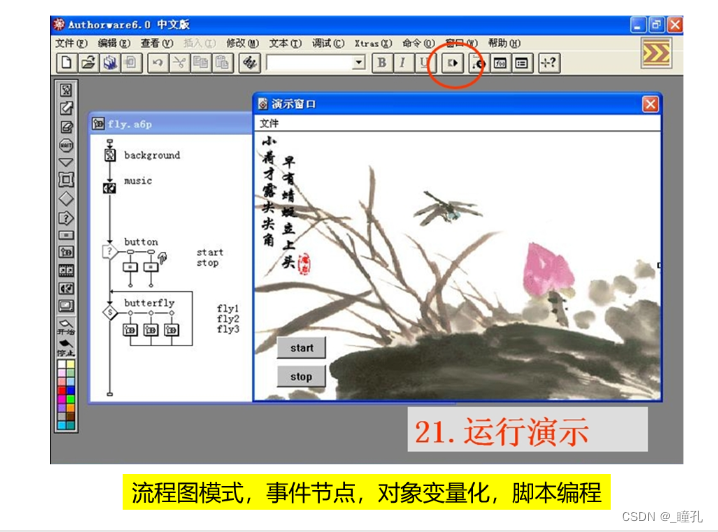Select the button interaction icon on flowline

pyautogui.click(x=109, y=251)
